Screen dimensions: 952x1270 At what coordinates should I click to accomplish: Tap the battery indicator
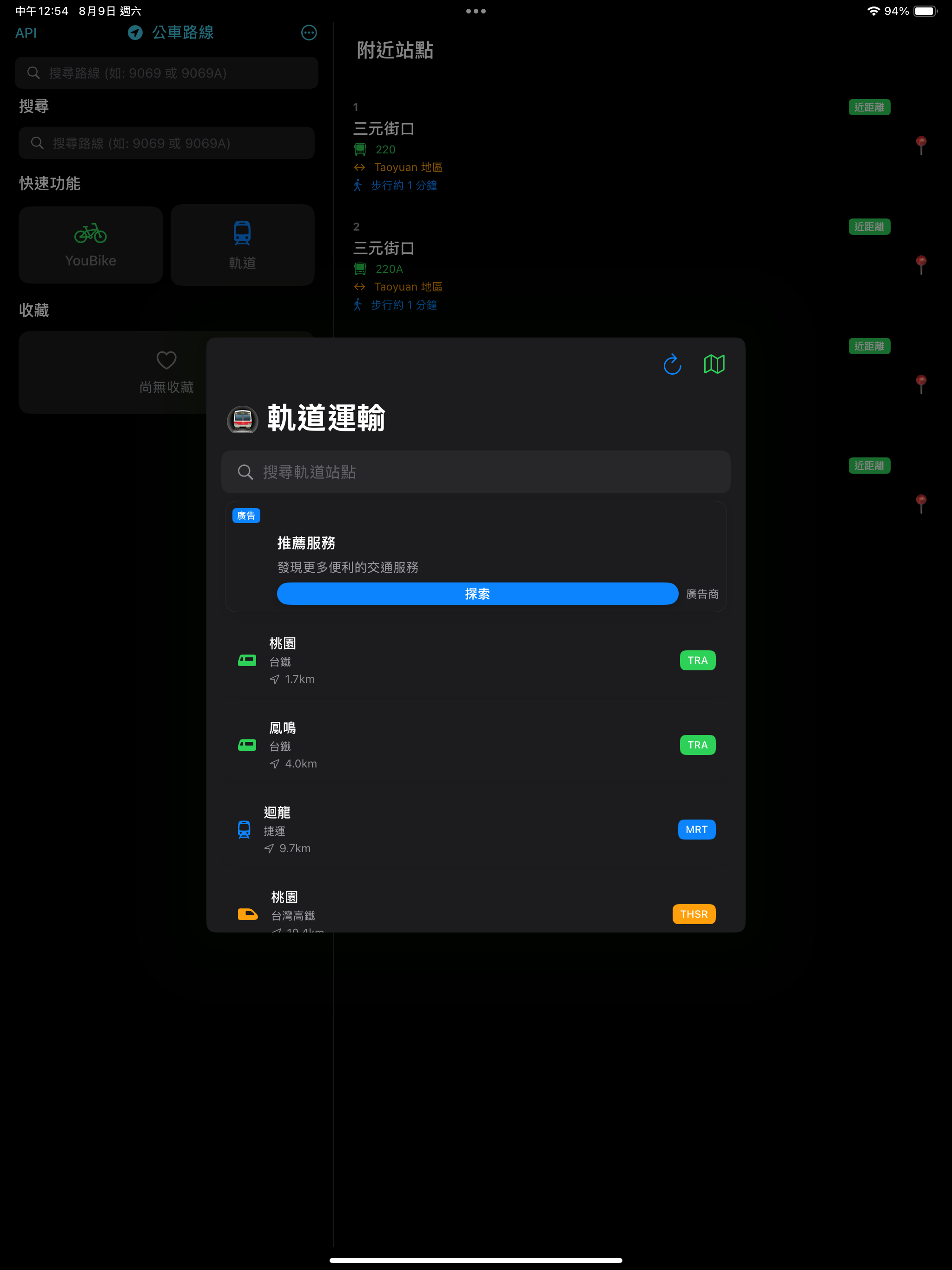pos(926,11)
